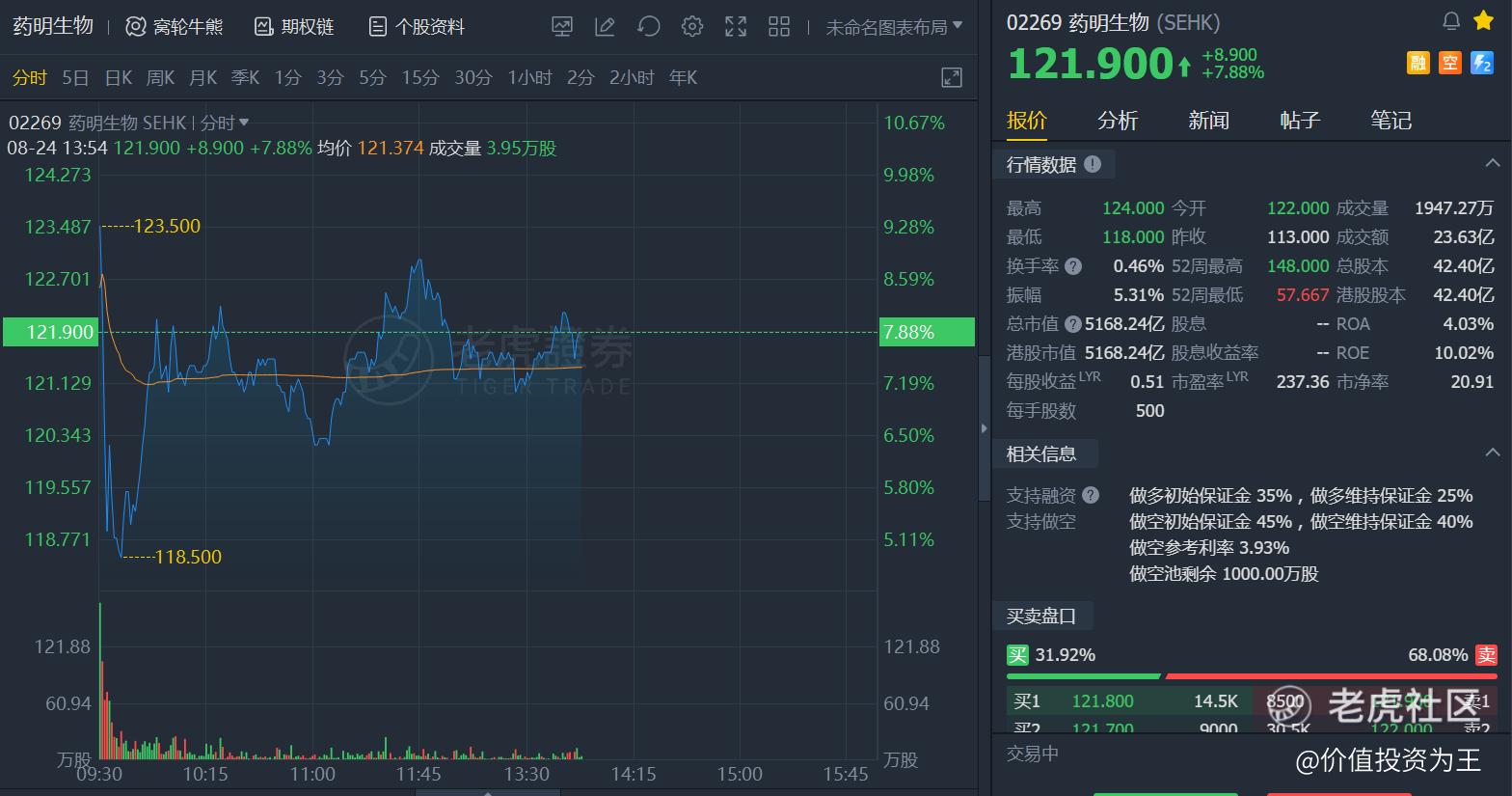Viewport: 1512px width, 796px height.
Task: Open 个股资料 stock profile
Action: coord(417,27)
